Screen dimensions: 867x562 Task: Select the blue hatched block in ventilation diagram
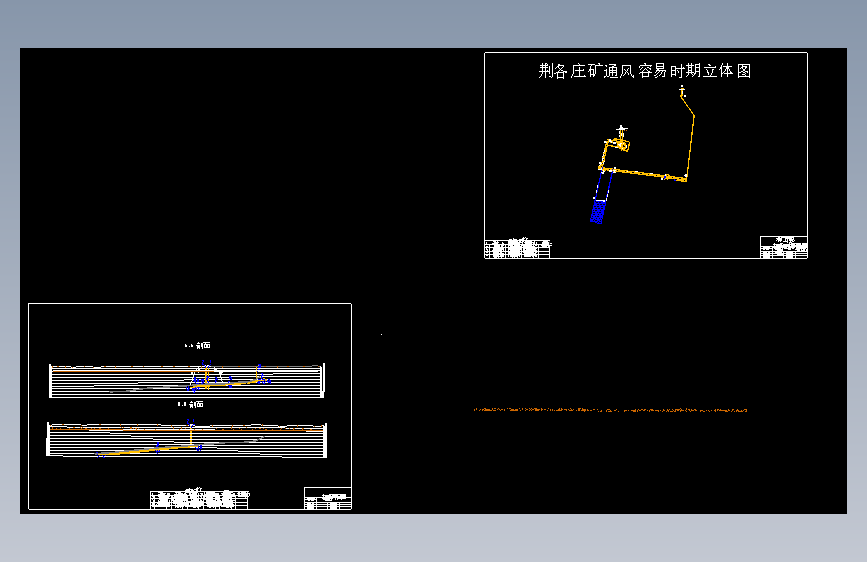598,211
